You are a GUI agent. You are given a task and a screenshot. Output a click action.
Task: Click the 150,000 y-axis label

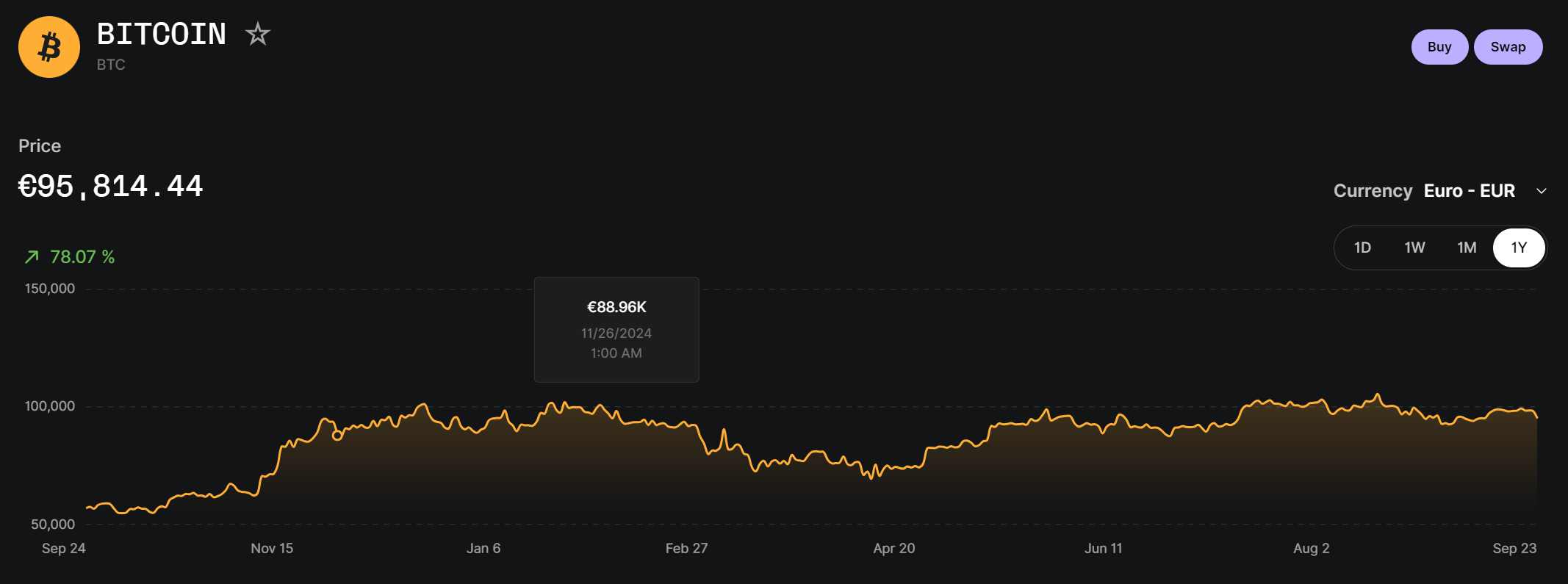coord(50,289)
